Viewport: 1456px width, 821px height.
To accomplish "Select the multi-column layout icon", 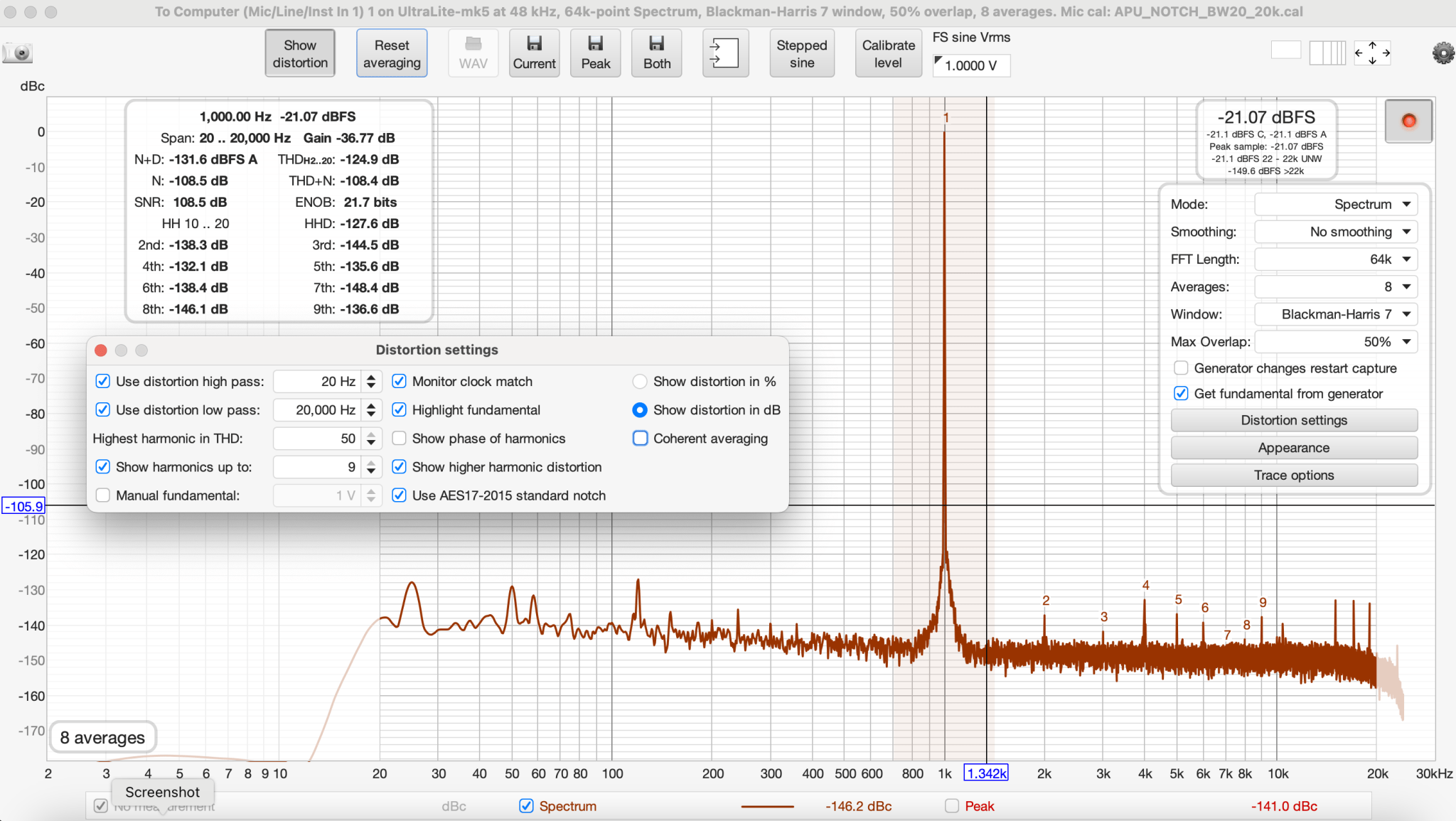I will coord(1327,53).
